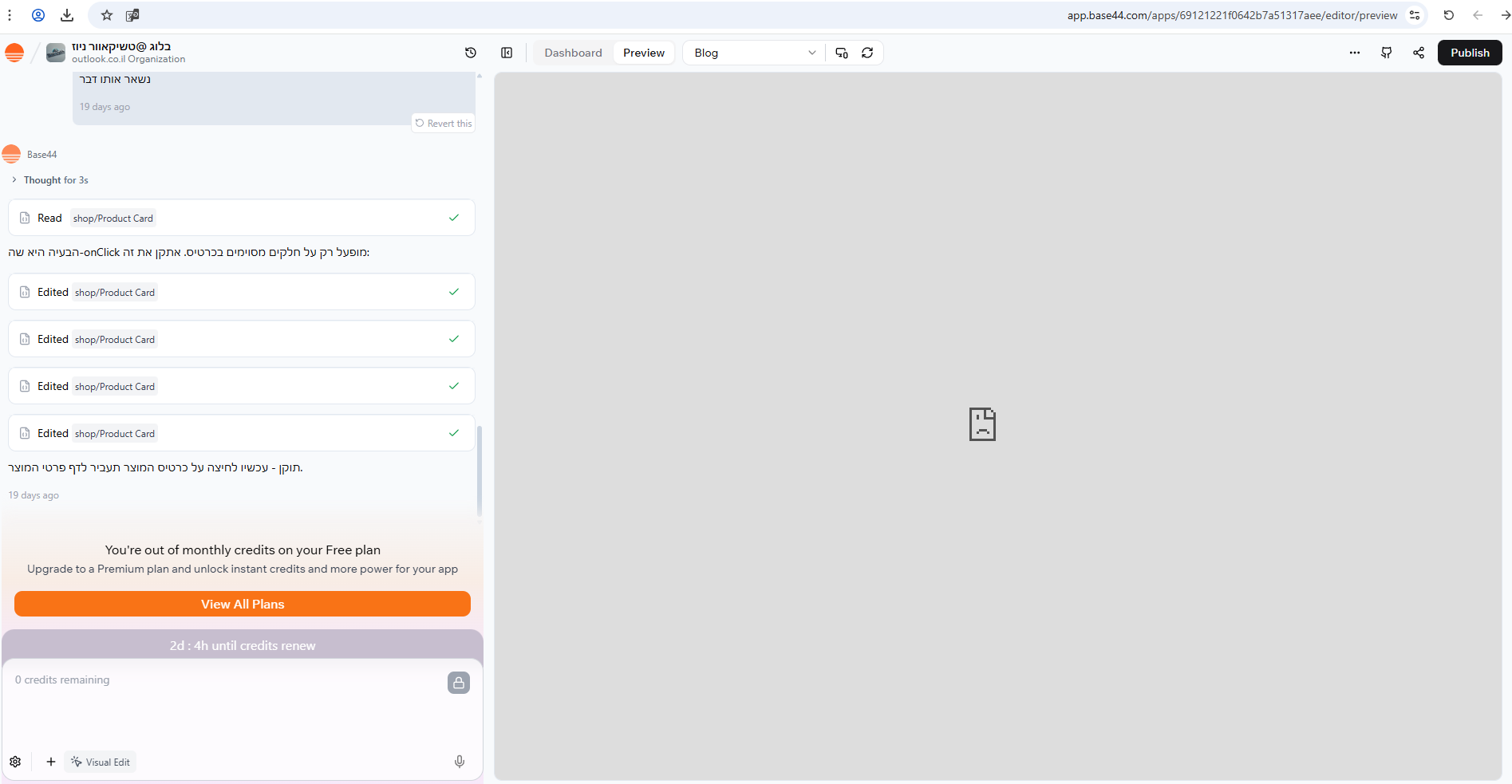Click the chat message input field
1512x784 pixels.
tap(223, 702)
